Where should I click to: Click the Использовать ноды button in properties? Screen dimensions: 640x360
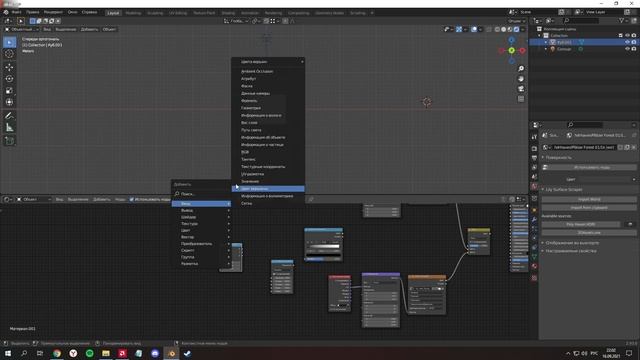tap(589, 167)
